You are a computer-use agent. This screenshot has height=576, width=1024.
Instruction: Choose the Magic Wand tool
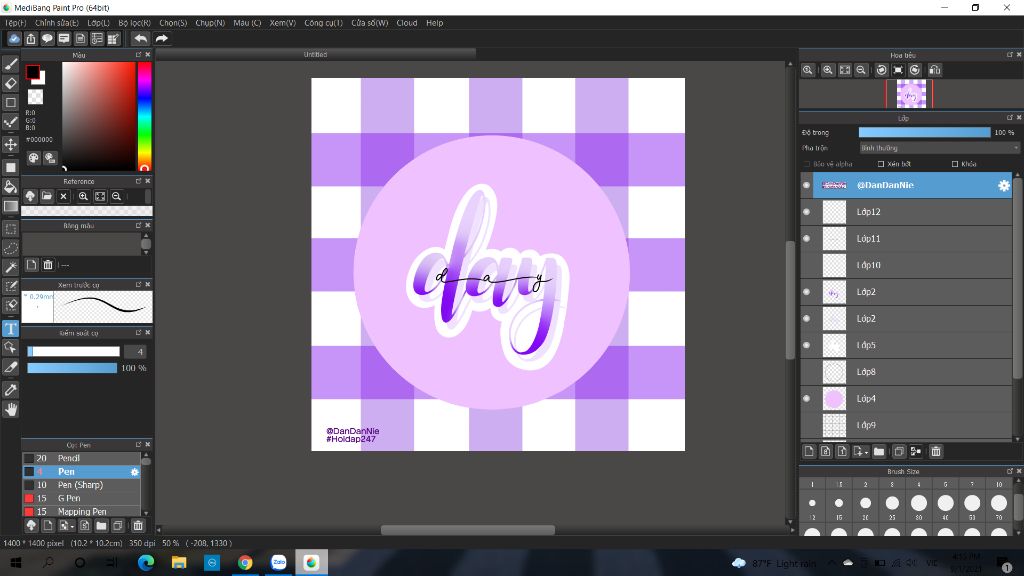[x=11, y=267]
